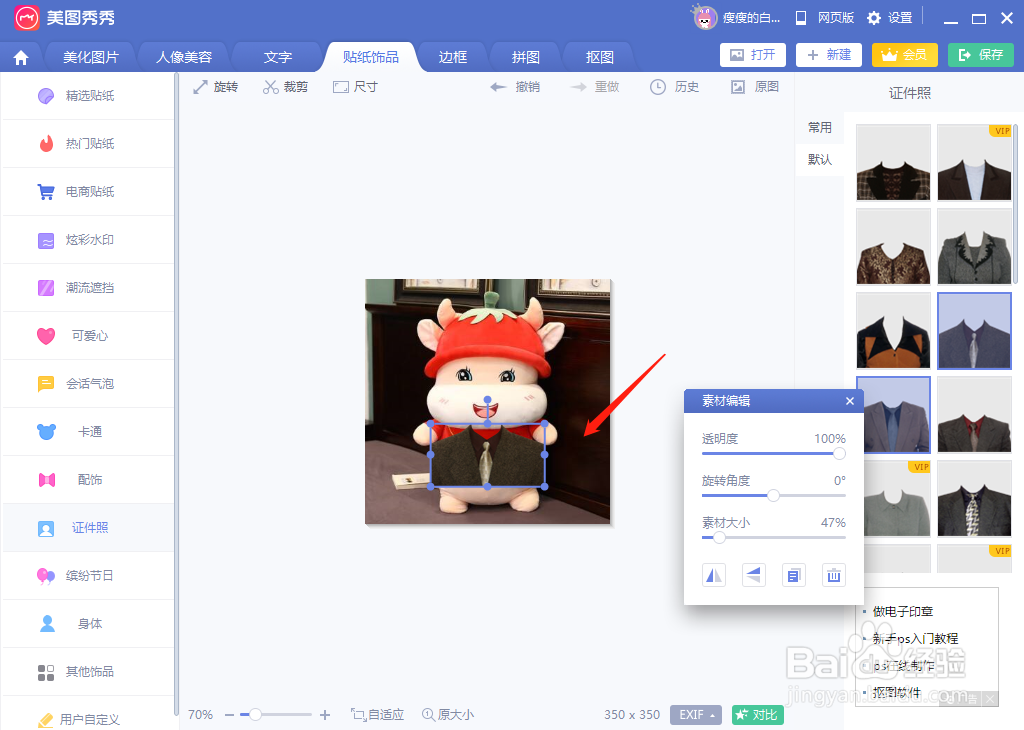Open the 新手ps入门教程 link
This screenshot has height=730, width=1024.
click(915, 639)
